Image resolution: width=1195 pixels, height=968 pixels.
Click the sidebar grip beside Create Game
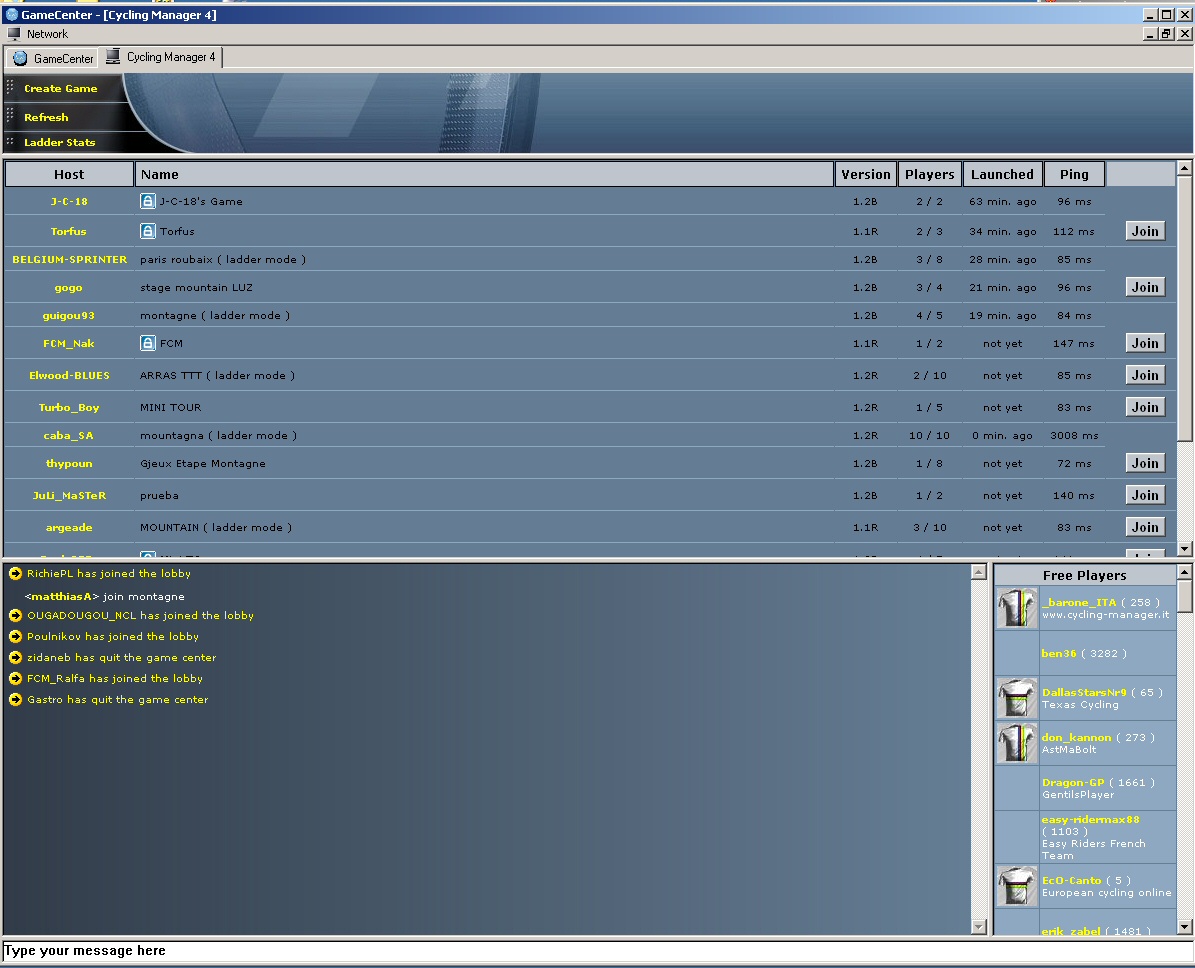click(10, 86)
